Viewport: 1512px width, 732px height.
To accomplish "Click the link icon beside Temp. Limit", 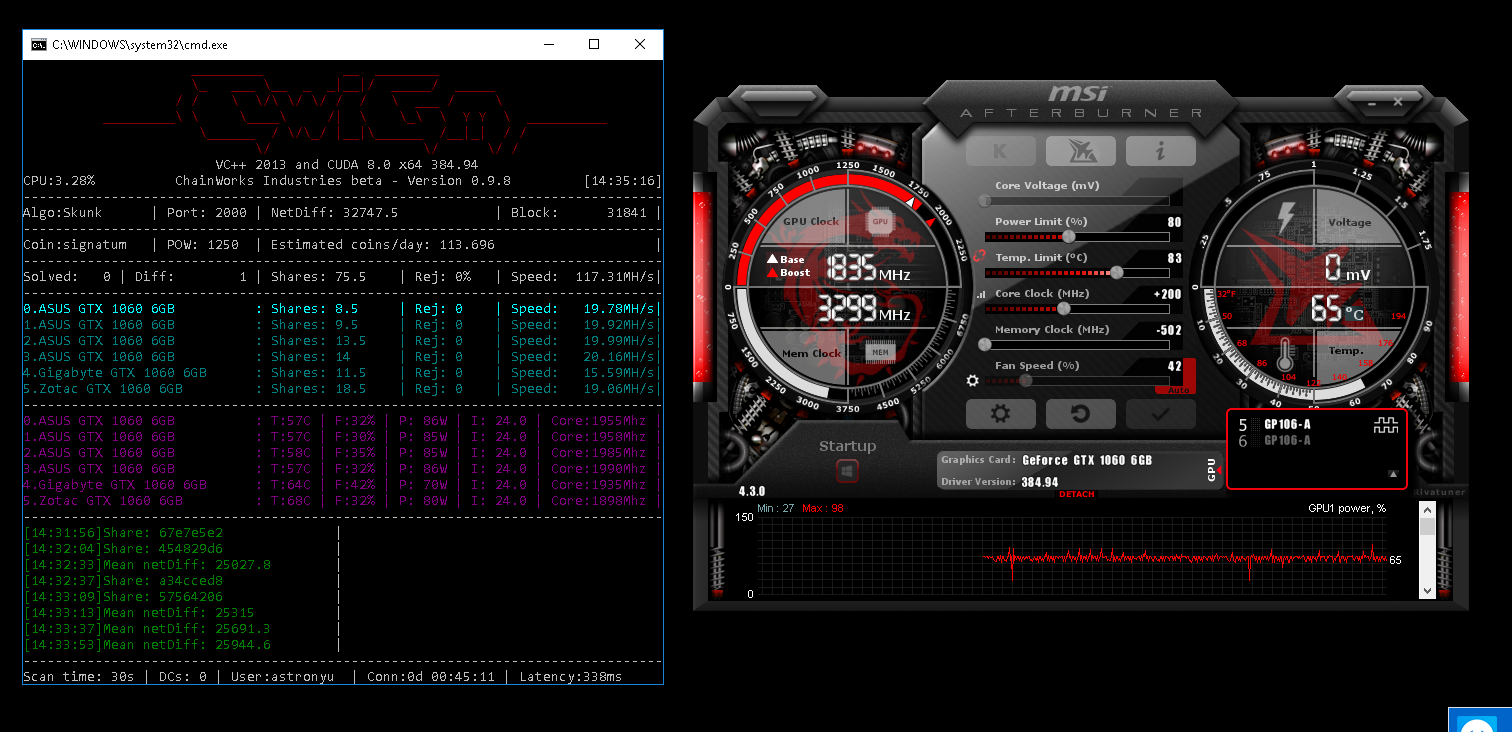I will (980, 256).
